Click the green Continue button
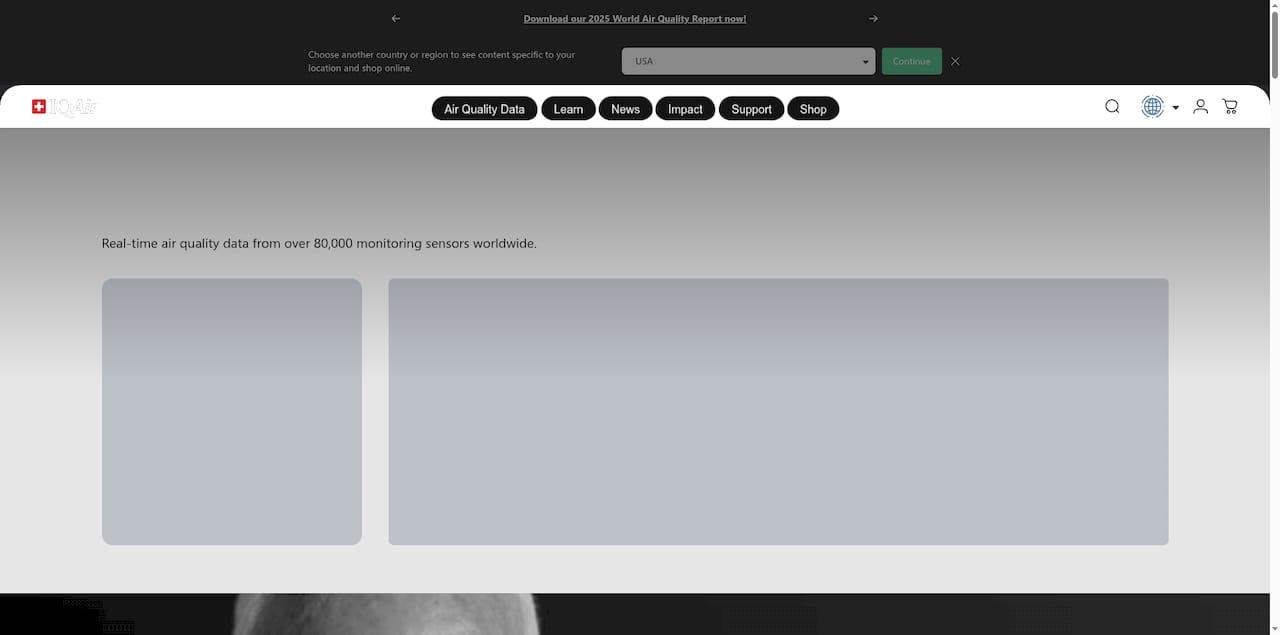Image resolution: width=1280 pixels, height=635 pixels. [x=911, y=61]
